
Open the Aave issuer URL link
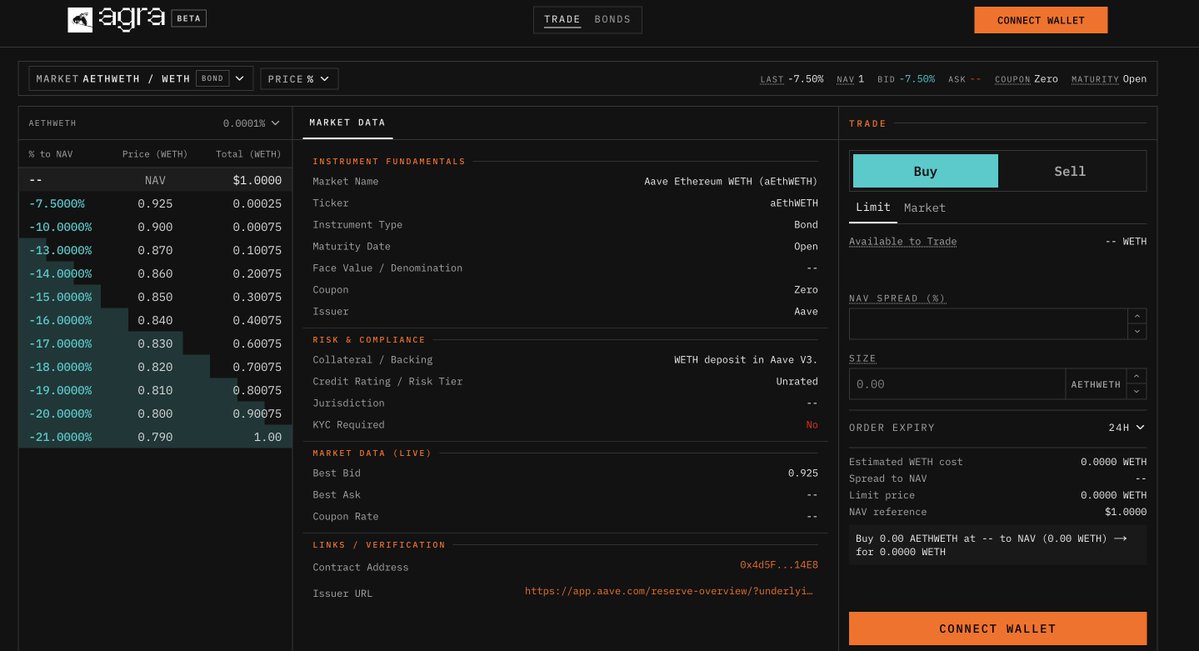(668, 591)
